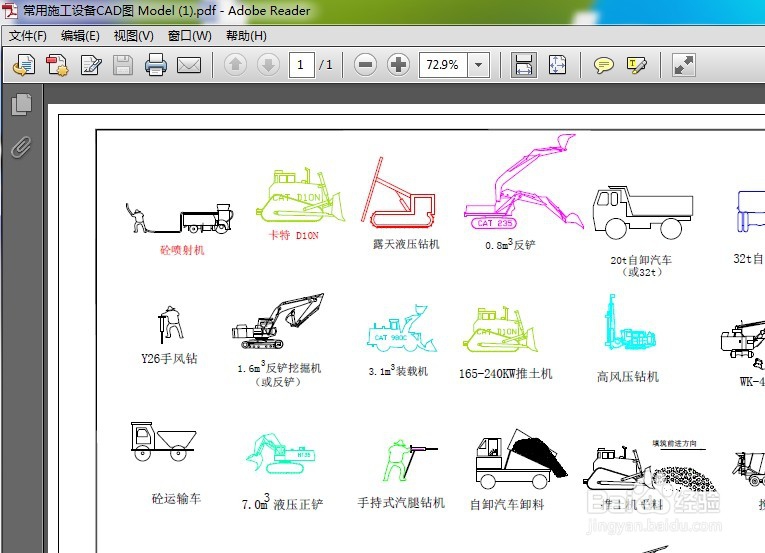Click the green handheld leg drill worker drawing
Viewport: 765px width, 553px height.
point(409,459)
